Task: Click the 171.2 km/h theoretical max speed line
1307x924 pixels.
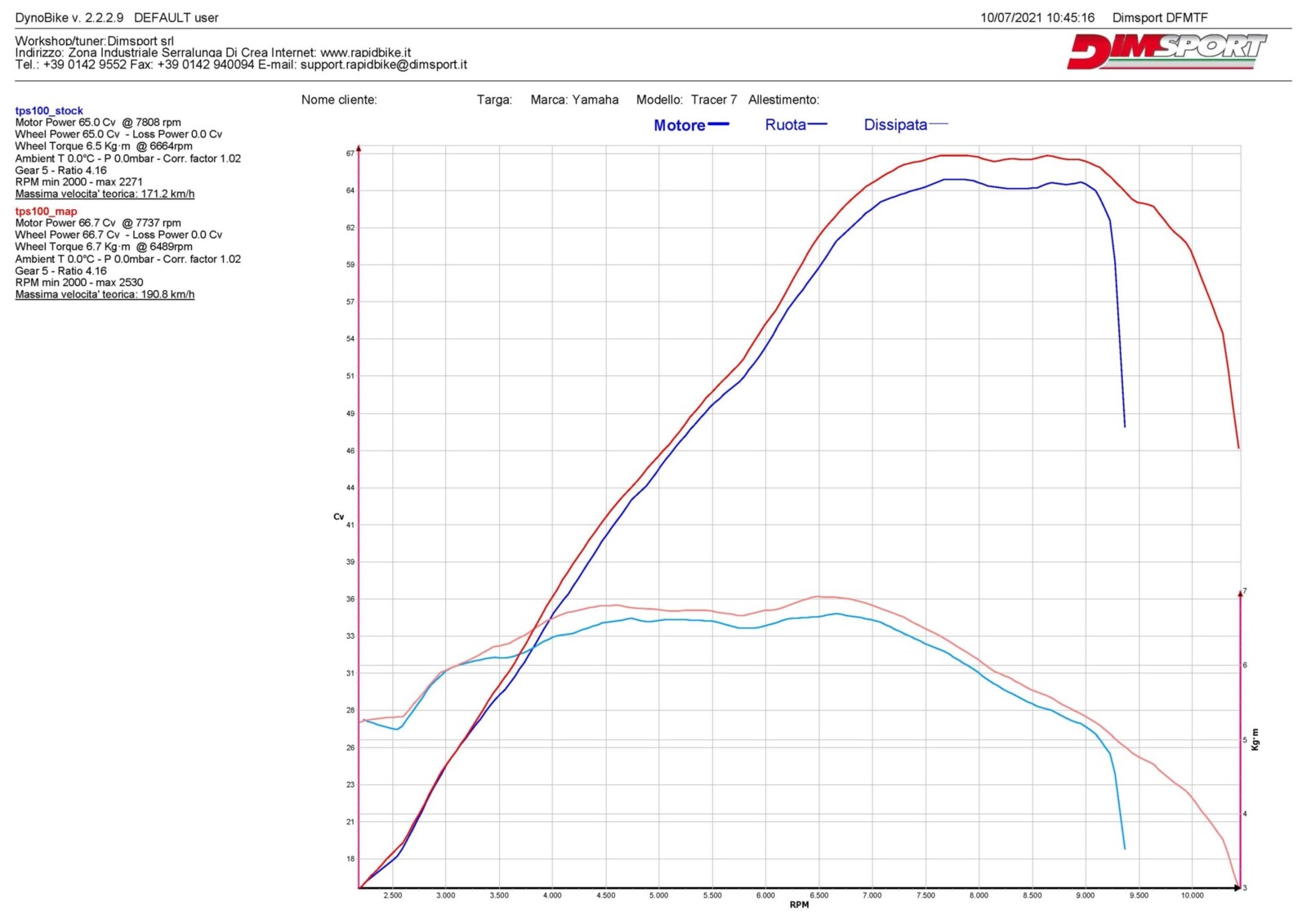Action: [105, 194]
